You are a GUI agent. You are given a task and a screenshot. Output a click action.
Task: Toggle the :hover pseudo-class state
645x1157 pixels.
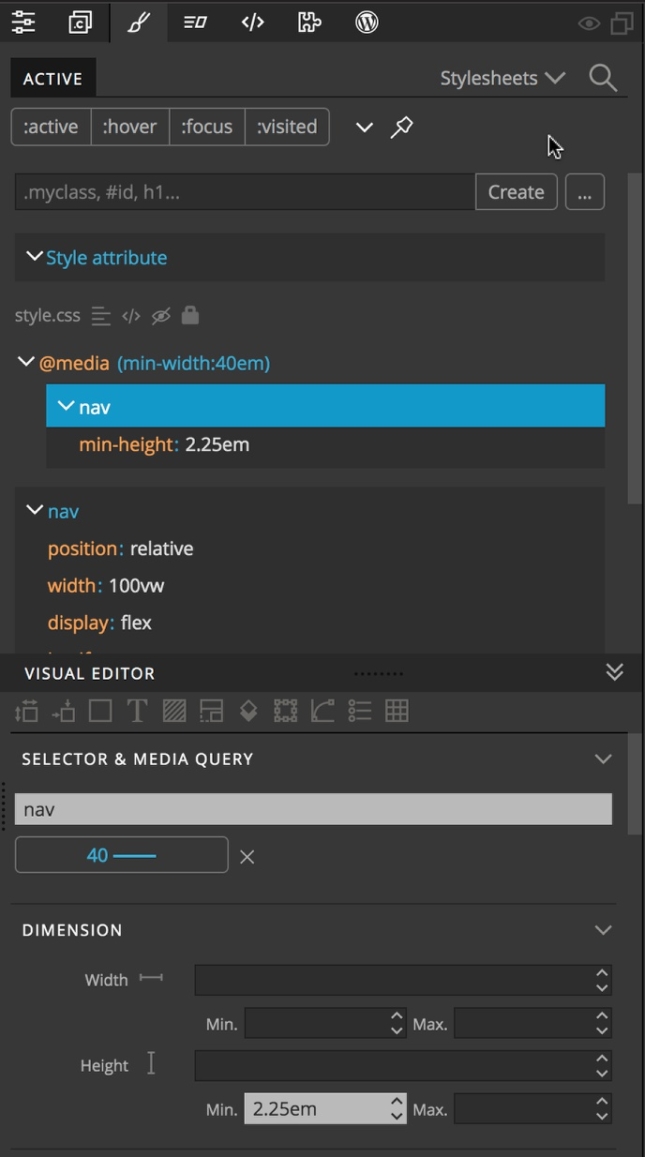point(129,126)
